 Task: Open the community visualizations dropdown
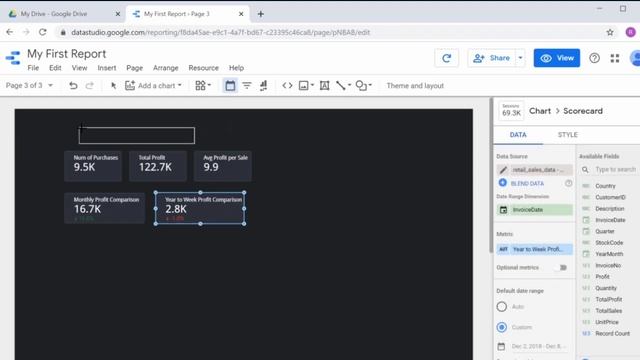(x=203, y=85)
